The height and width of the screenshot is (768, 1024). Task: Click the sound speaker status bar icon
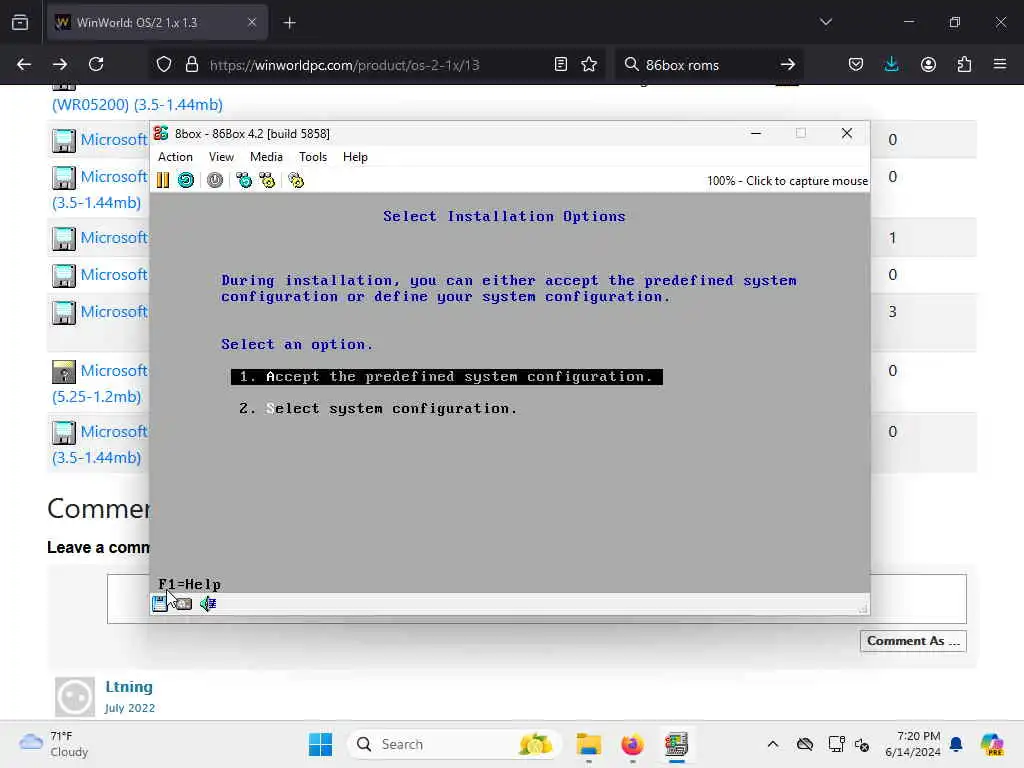(208, 603)
